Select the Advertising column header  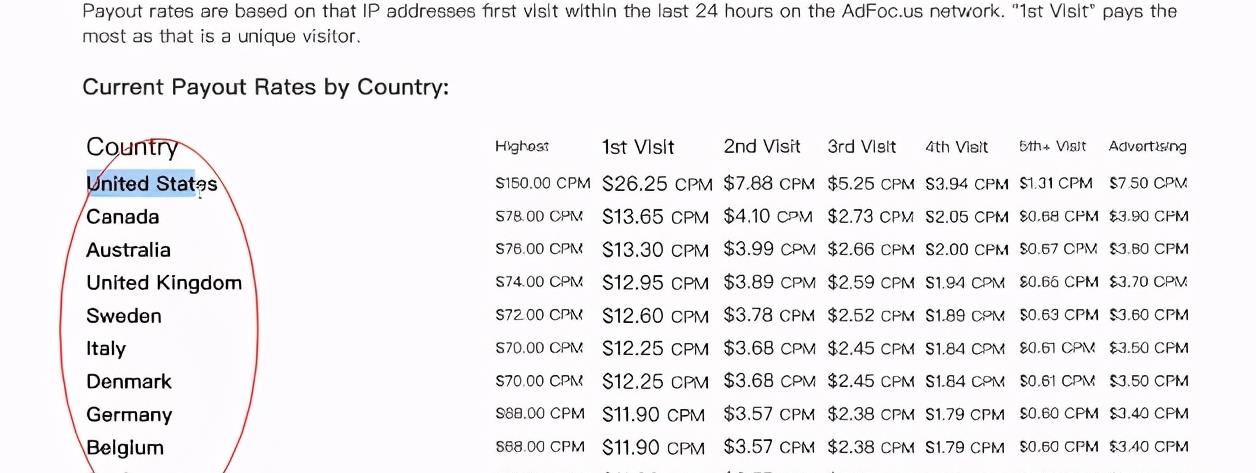(1147, 147)
